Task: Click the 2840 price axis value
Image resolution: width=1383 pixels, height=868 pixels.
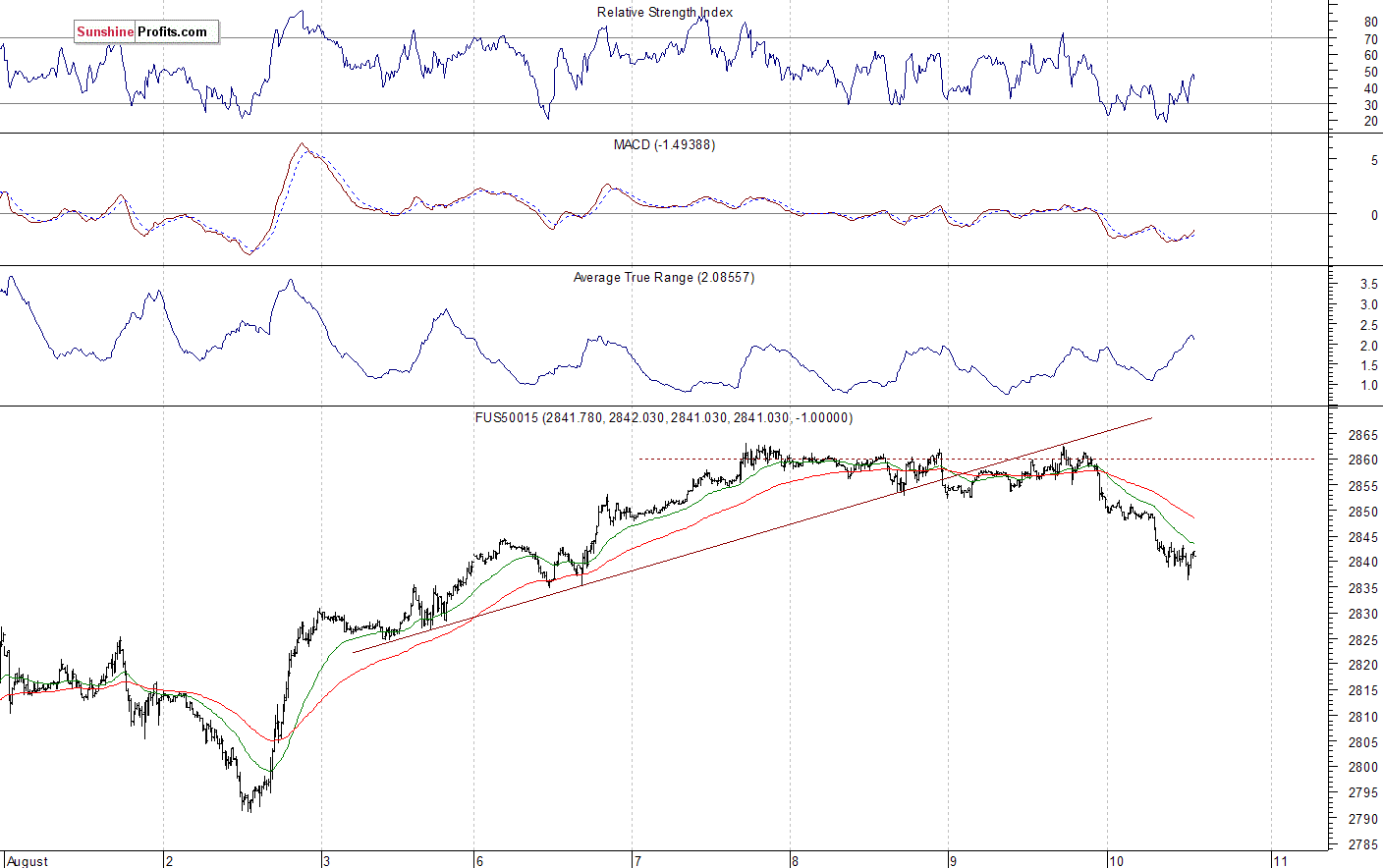Action: pos(1362,563)
